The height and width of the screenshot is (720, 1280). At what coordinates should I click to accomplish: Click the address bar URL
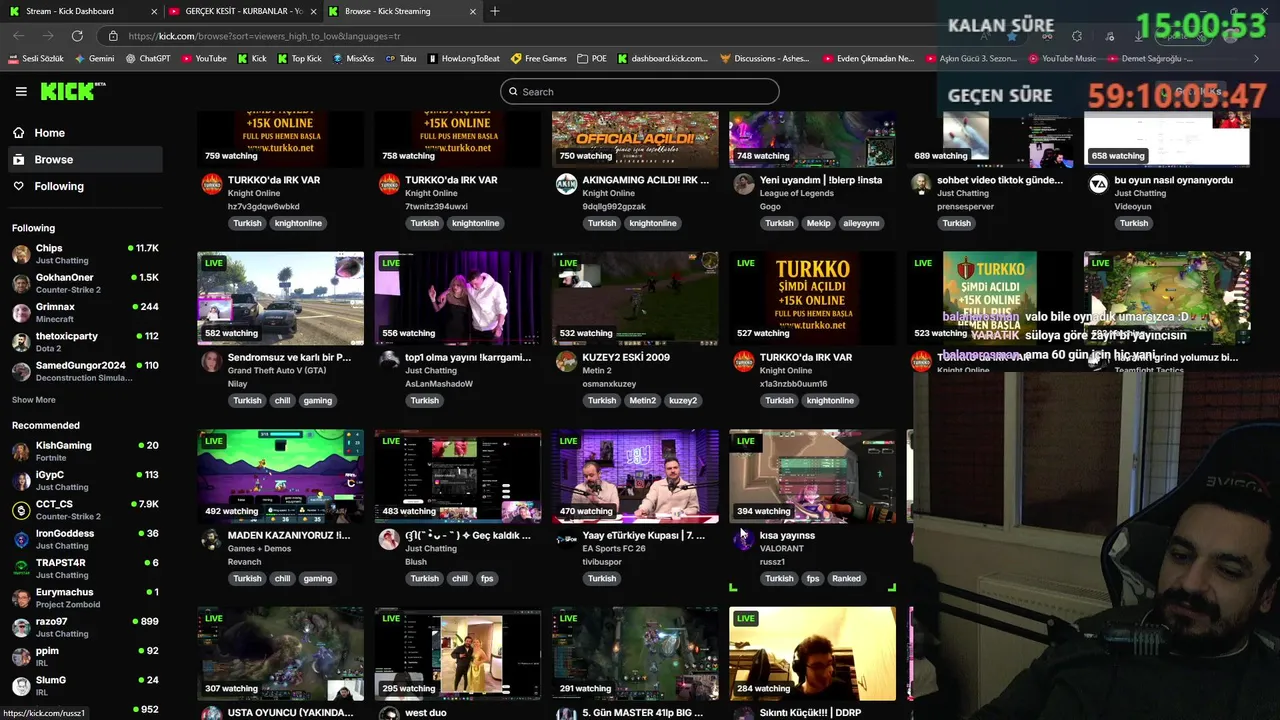265,36
